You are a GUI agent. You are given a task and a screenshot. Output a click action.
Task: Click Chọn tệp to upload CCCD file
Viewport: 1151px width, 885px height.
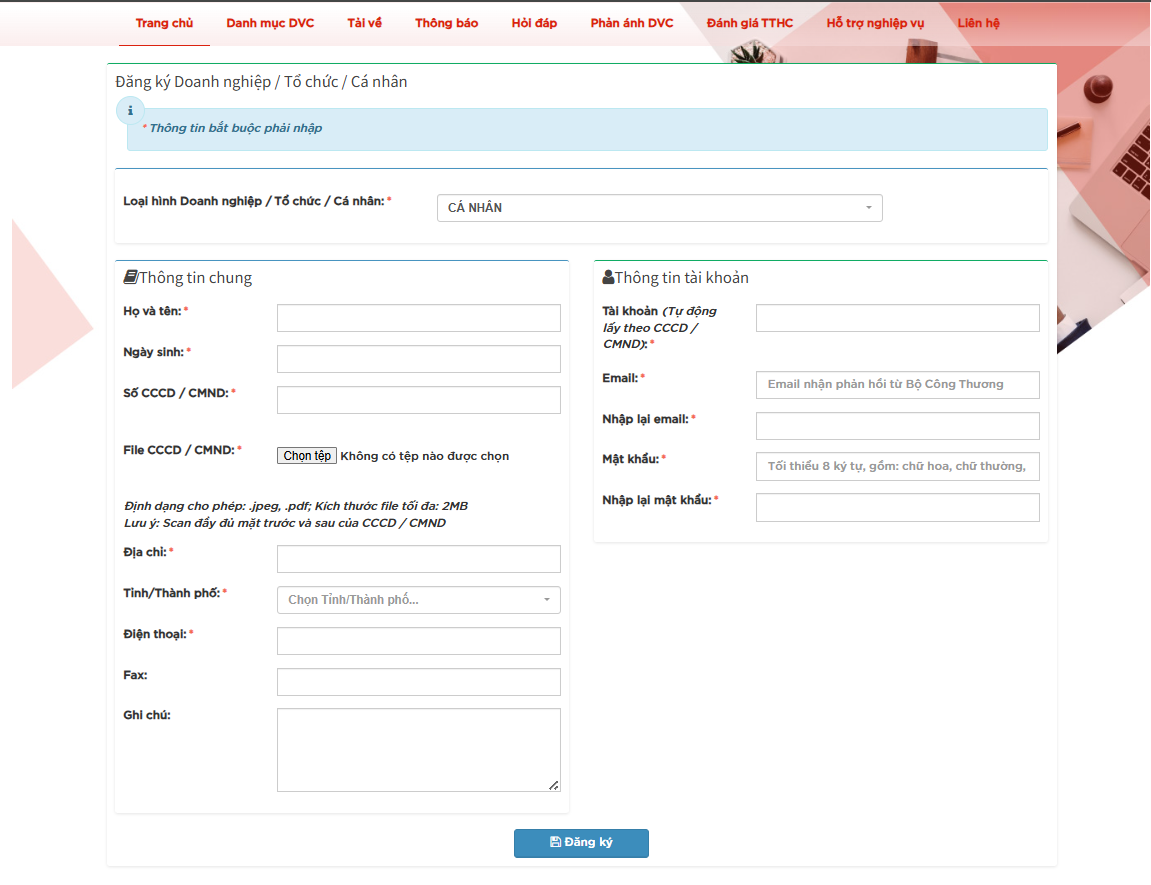307,456
